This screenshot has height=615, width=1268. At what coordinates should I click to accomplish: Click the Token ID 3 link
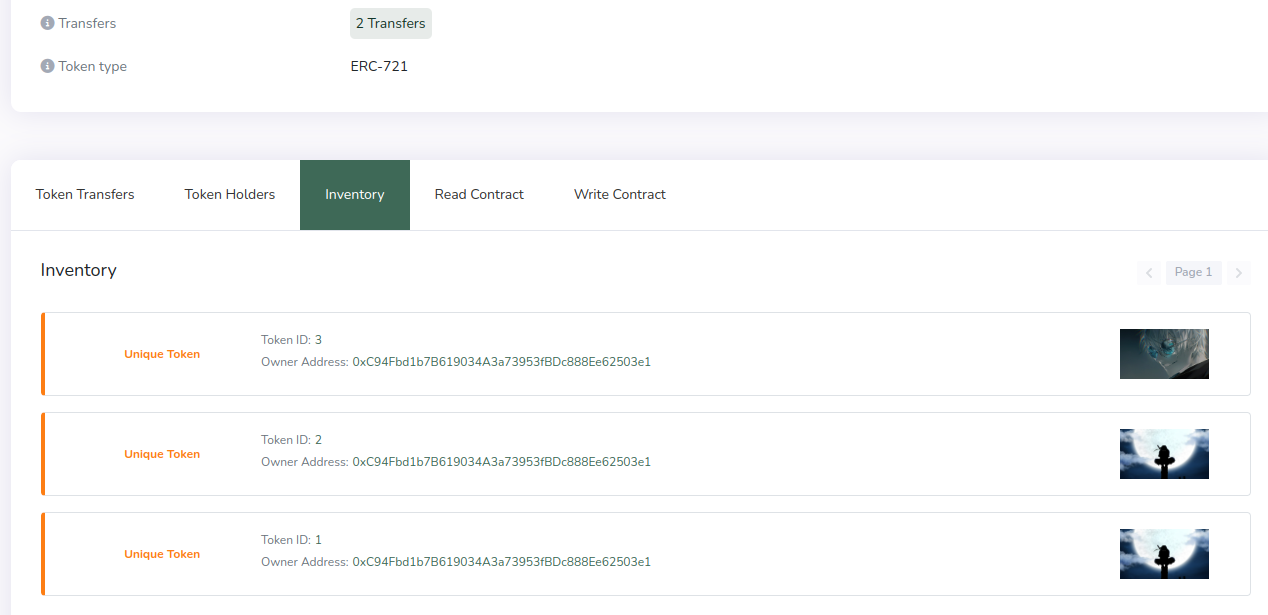[318, 339]
